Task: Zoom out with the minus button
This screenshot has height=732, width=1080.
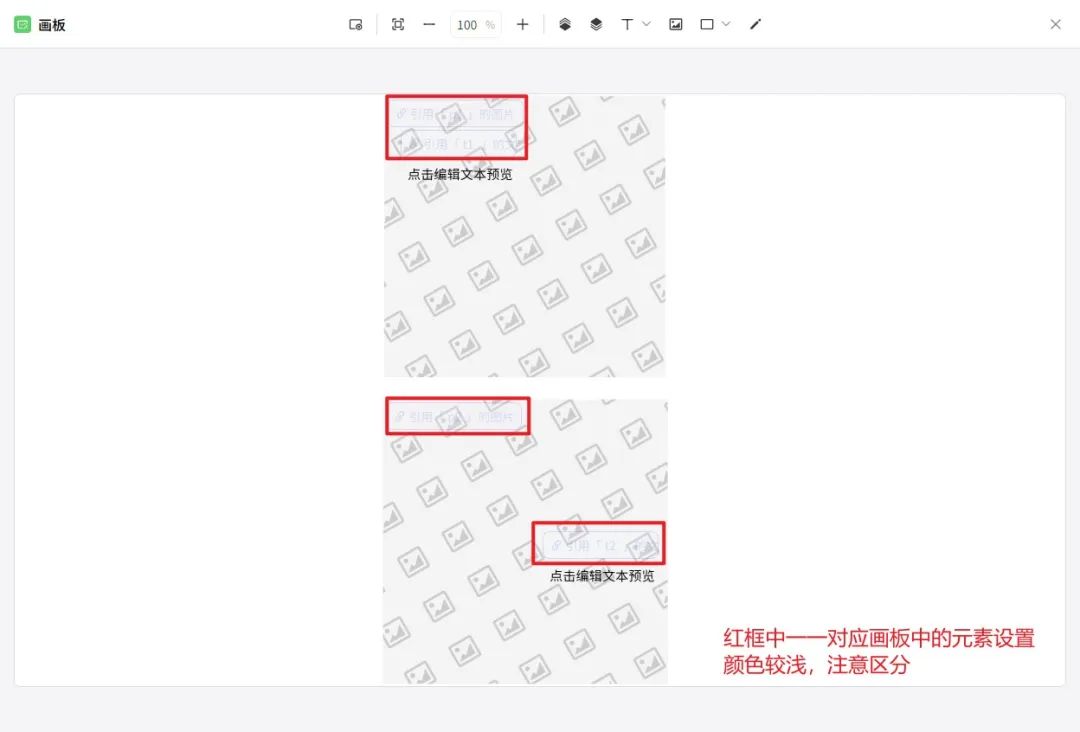Action: tap(429, 25)
